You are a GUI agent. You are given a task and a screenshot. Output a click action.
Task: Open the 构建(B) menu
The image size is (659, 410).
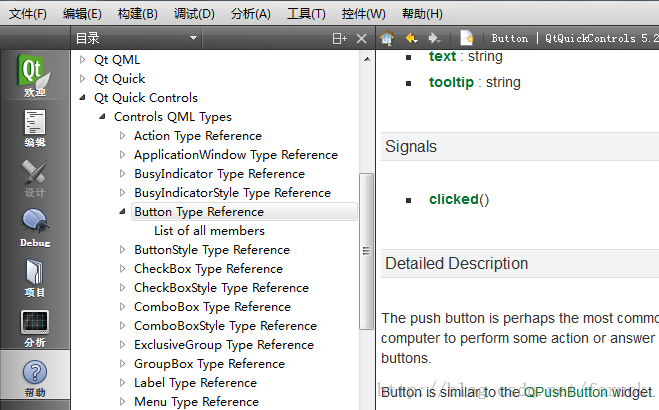[x=138, y=14]
